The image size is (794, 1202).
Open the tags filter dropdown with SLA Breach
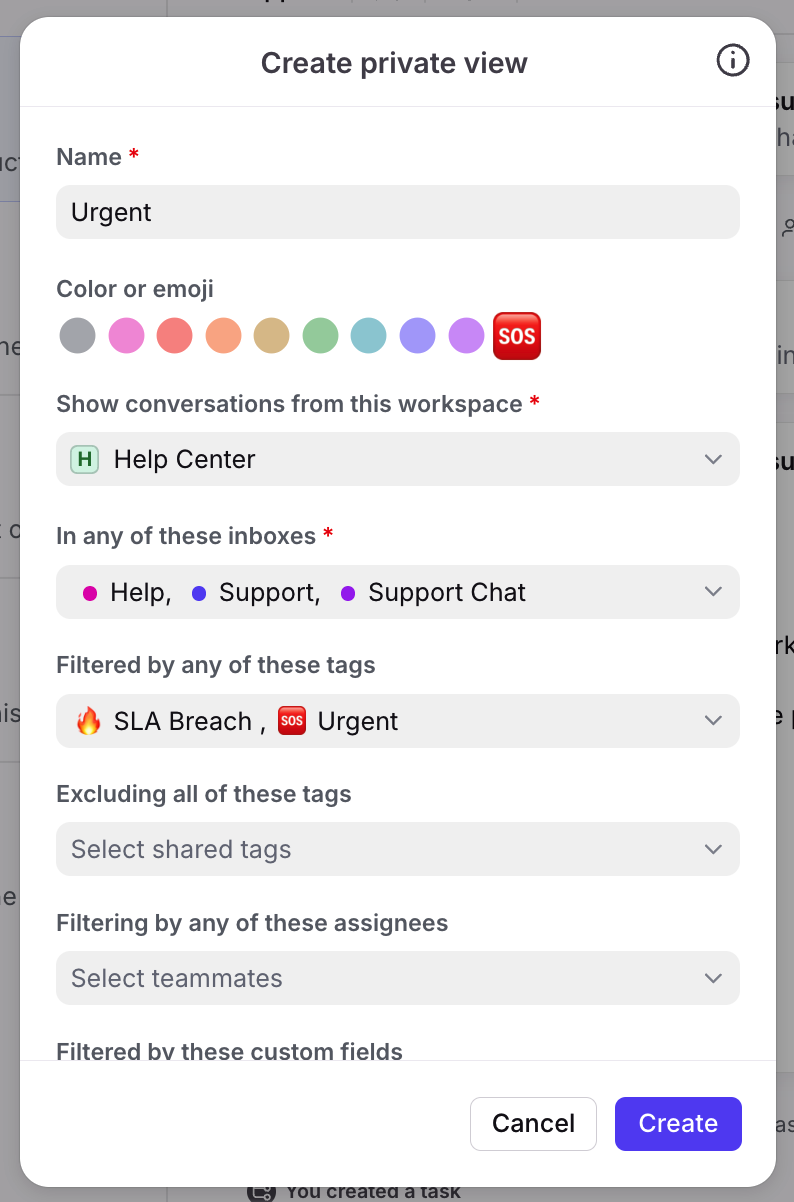pos(398,721)
